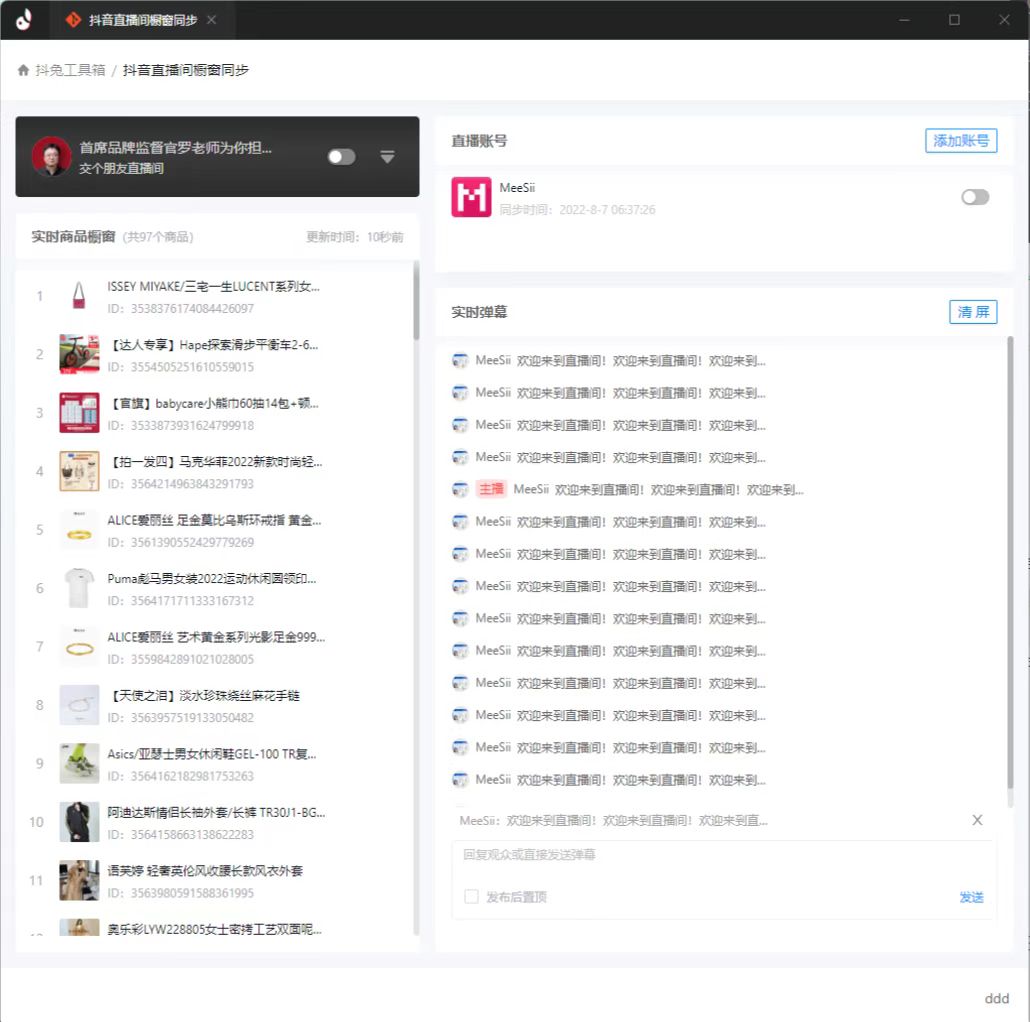The image size is (1030, 1022).
Task: Select 语芙婷 轻奢英伦风 product title
Action: (205, 871)
